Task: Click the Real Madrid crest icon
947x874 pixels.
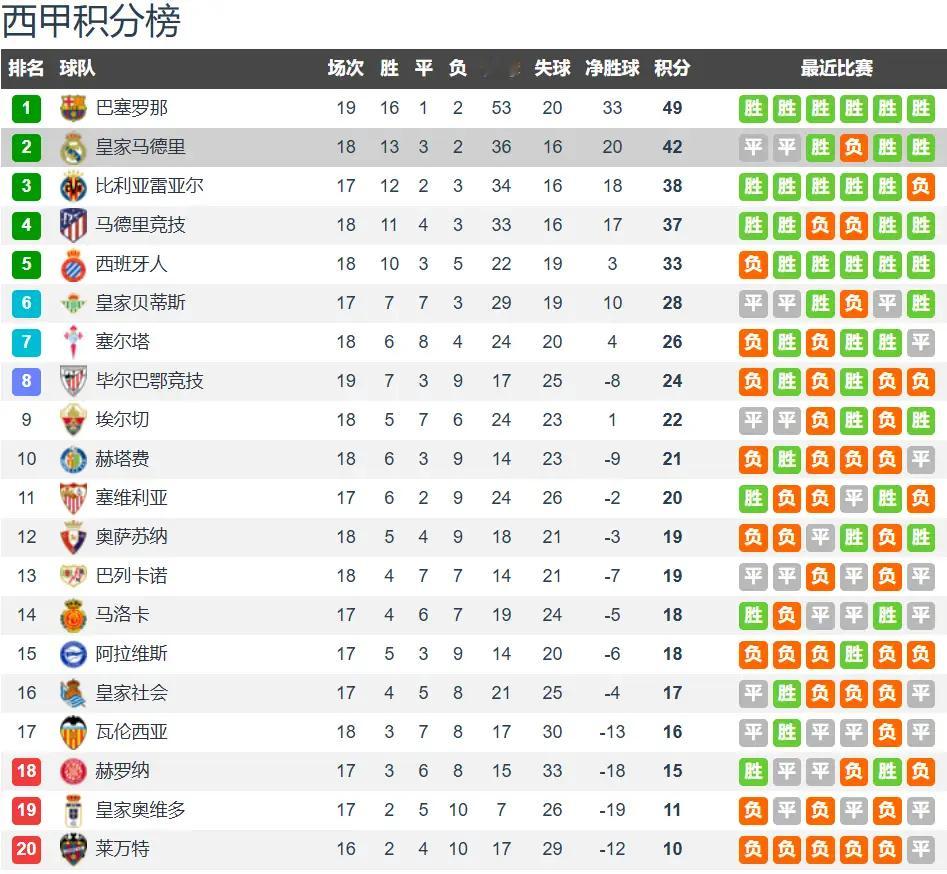Action: click(x=73, y=147)
